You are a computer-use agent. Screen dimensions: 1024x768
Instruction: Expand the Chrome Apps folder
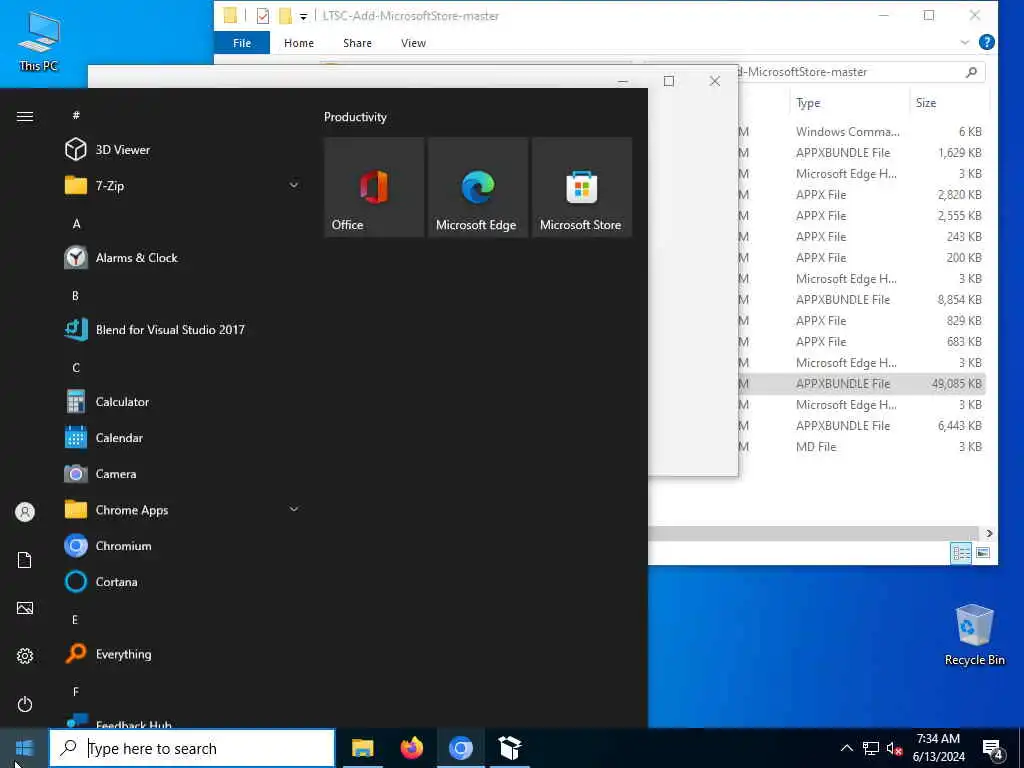(x=294, y=509)
